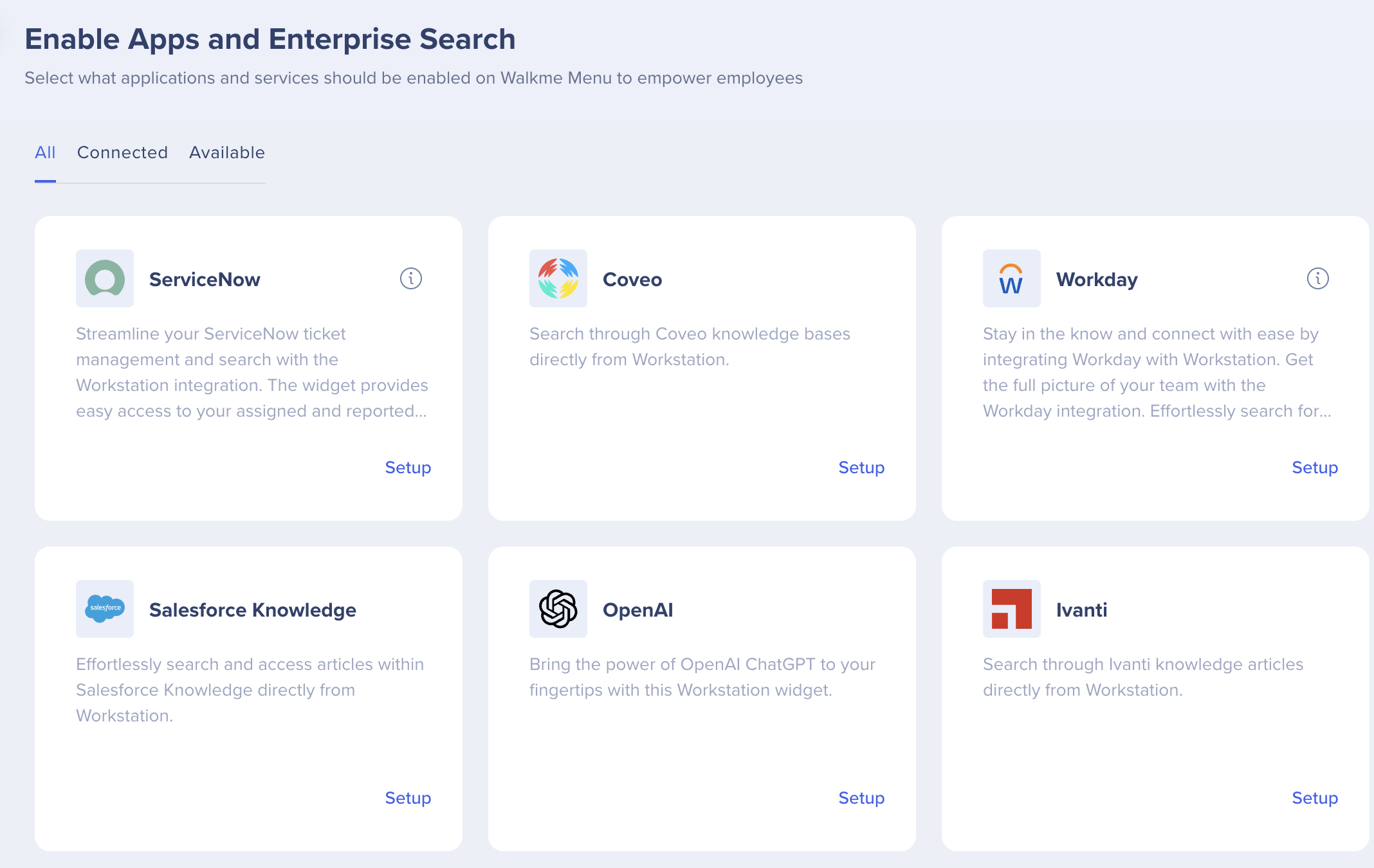Switch to the Connected tab
The width and height of the screenshot is (1374, 868).
(122, 152)
